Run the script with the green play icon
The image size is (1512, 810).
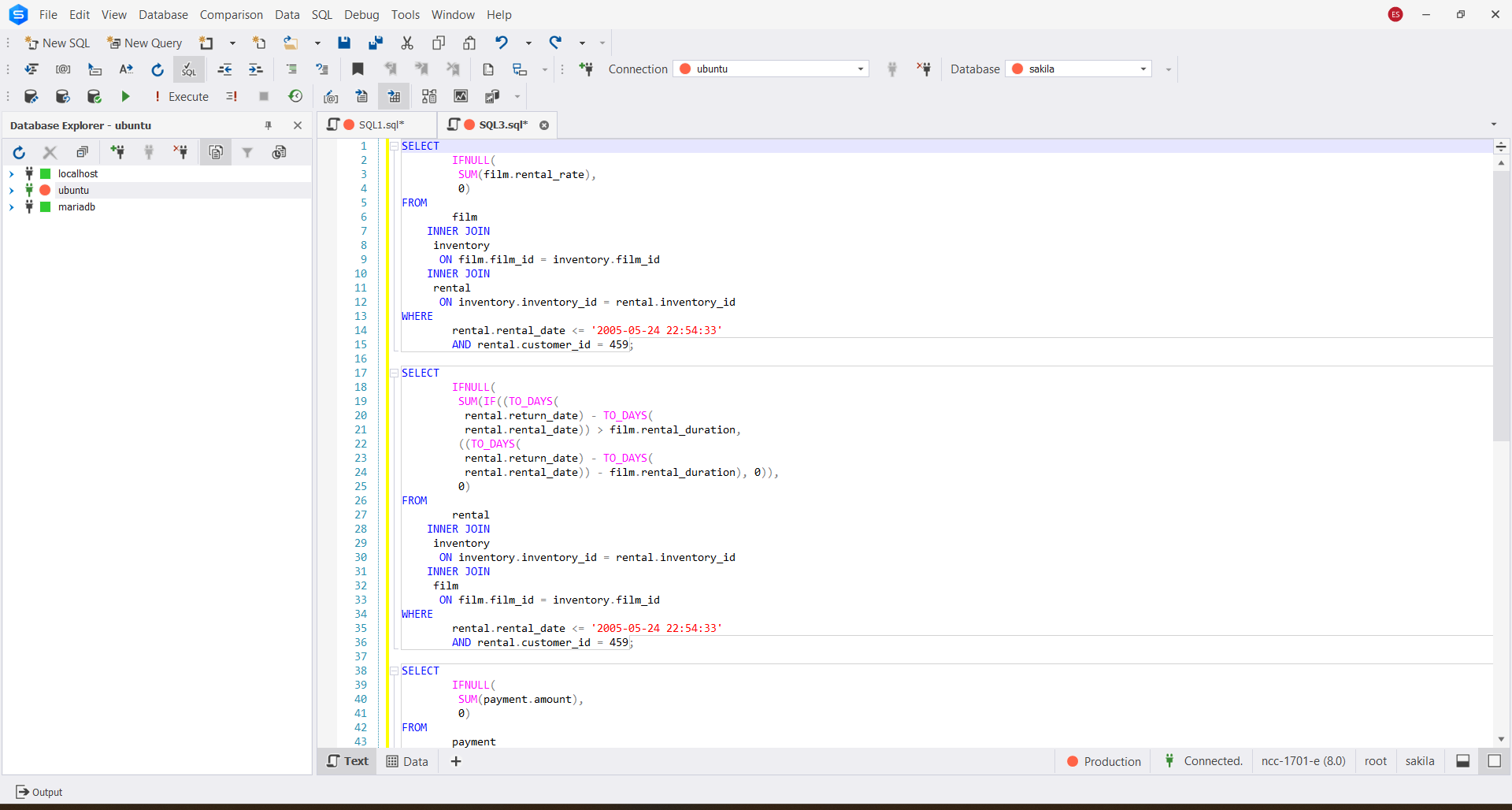126,96
